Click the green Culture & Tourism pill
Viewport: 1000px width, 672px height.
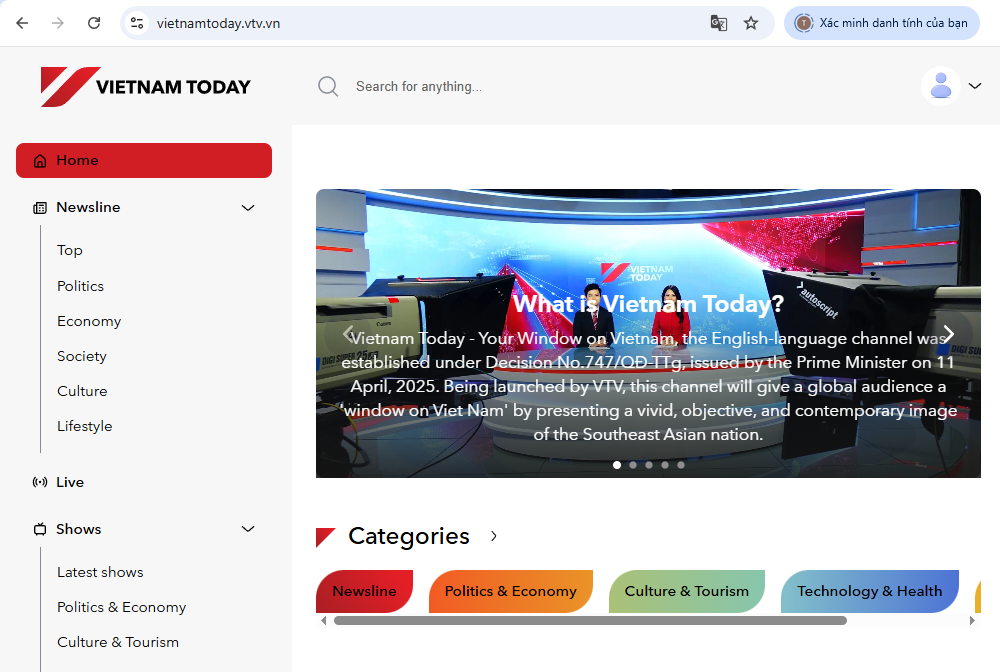coord(687,592)
